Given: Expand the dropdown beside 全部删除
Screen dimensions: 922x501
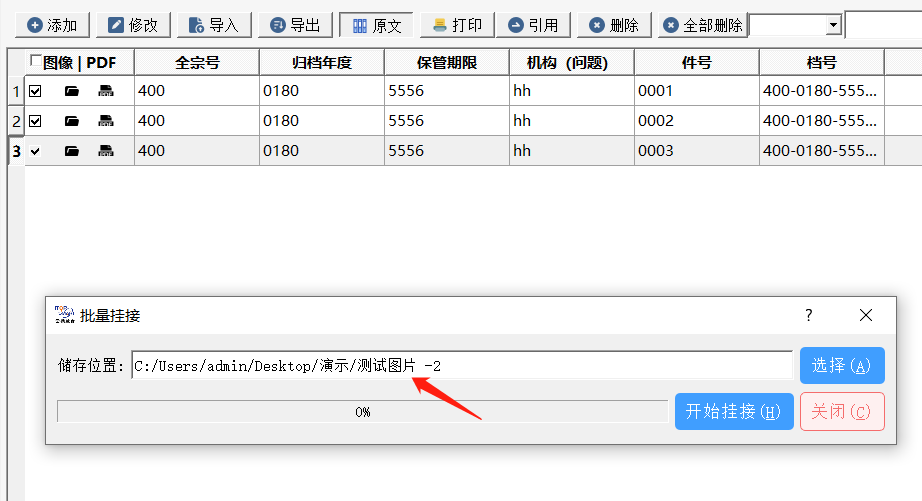Looking at the screenshot, I should [833, 25].
